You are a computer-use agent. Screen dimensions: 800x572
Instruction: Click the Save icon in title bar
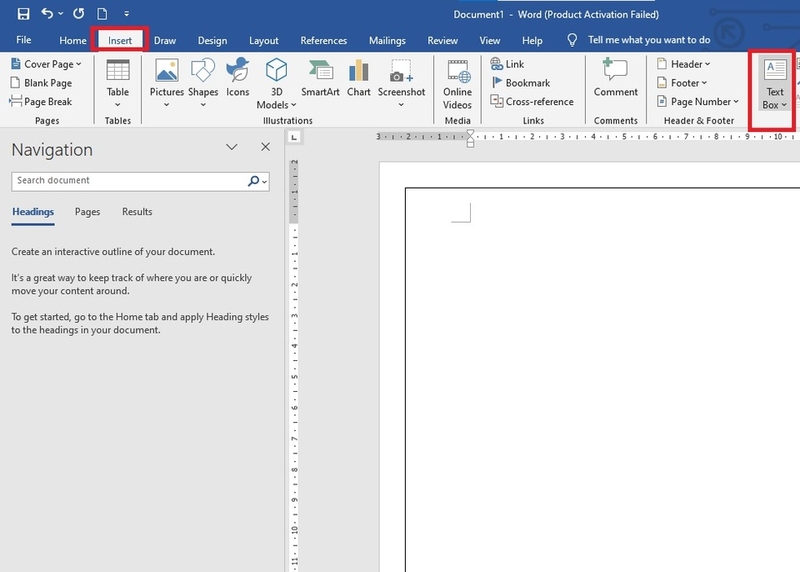(23, 13)
